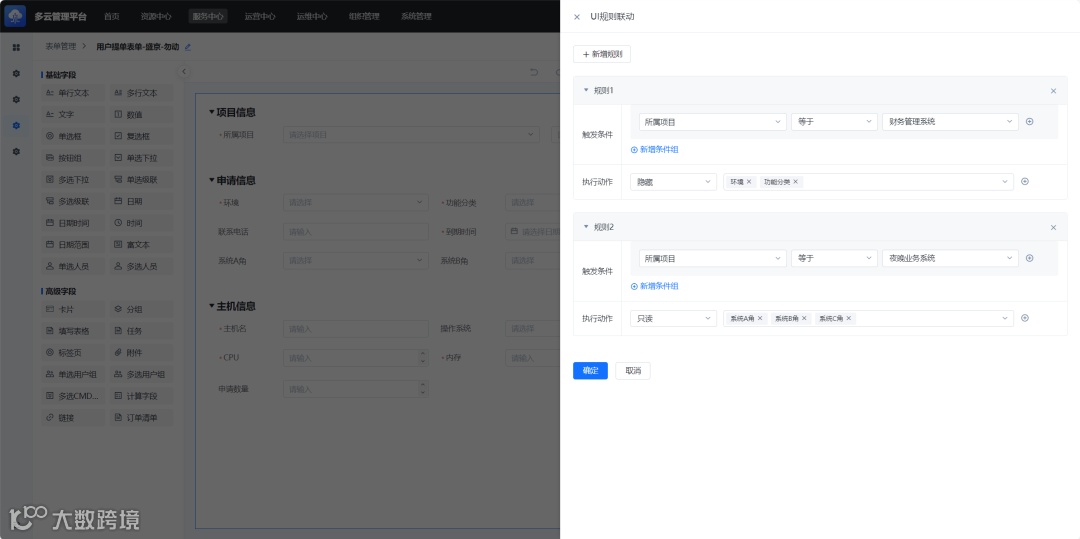Open the 运营中心 menu

(x=260, y=17)
